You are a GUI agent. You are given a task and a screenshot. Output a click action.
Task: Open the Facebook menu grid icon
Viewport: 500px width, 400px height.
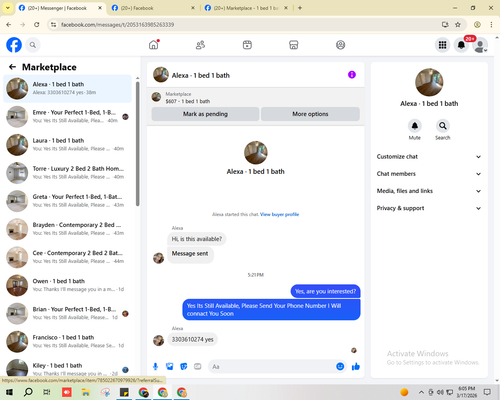click(442, 45)
